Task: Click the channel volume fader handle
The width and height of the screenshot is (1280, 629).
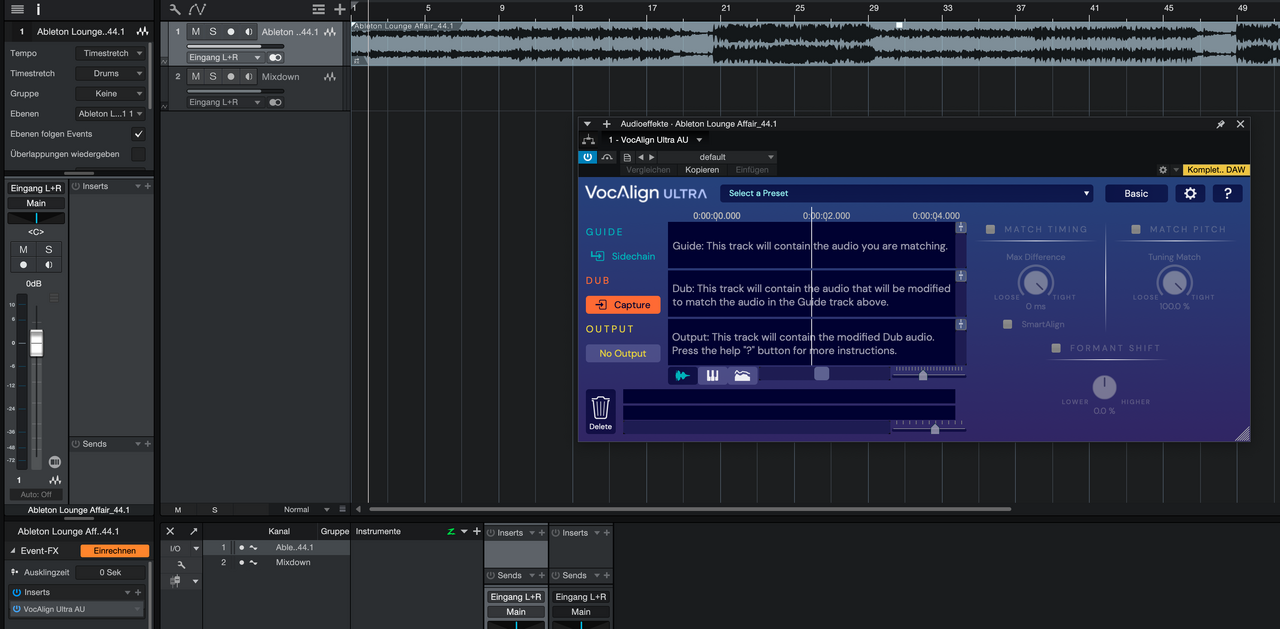Action: [37, 343]
